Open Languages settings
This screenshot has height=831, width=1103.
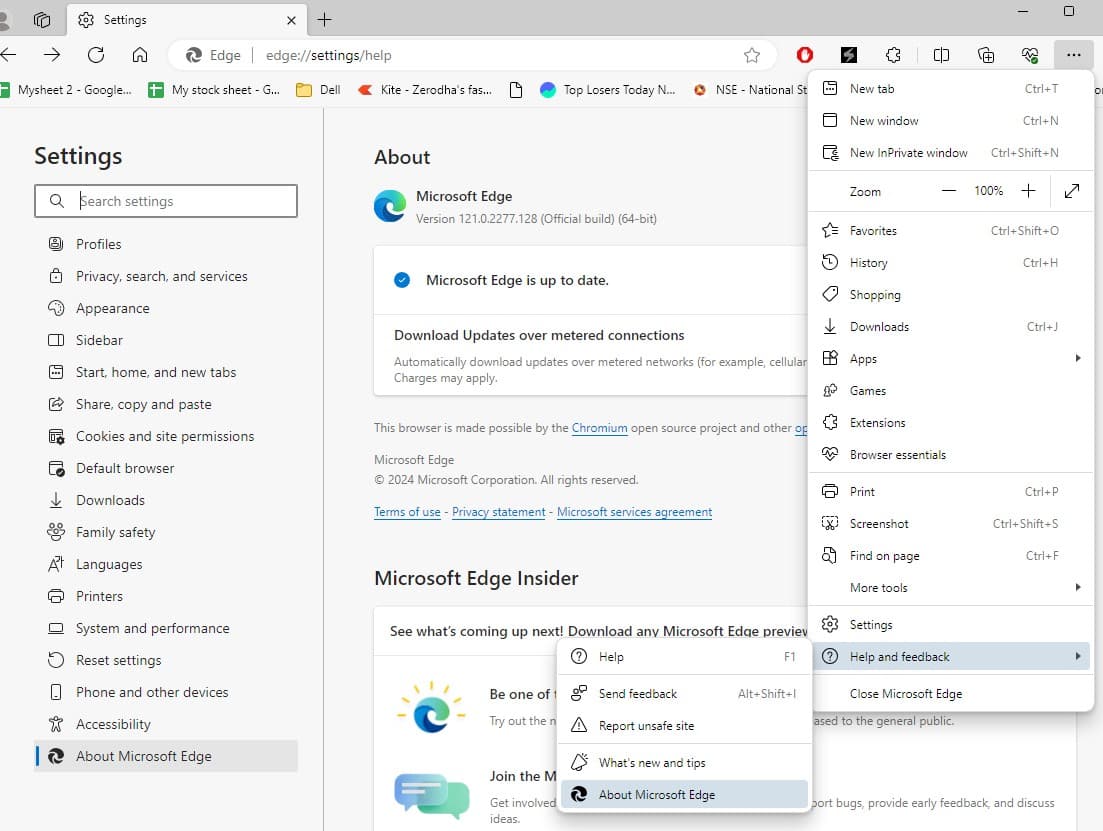tap(166, 564)
